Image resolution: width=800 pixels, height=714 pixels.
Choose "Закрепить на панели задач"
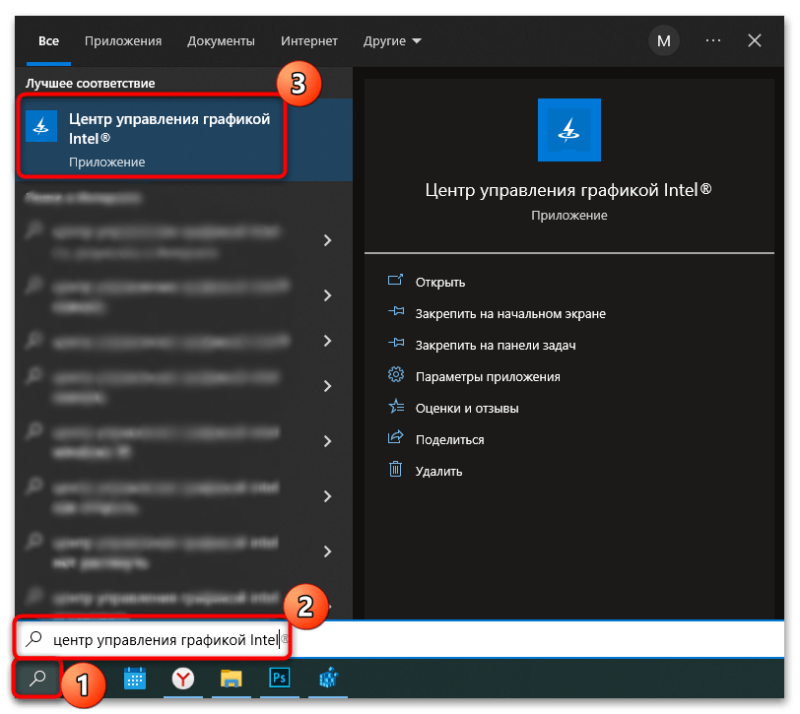click(x=495, y=346)
